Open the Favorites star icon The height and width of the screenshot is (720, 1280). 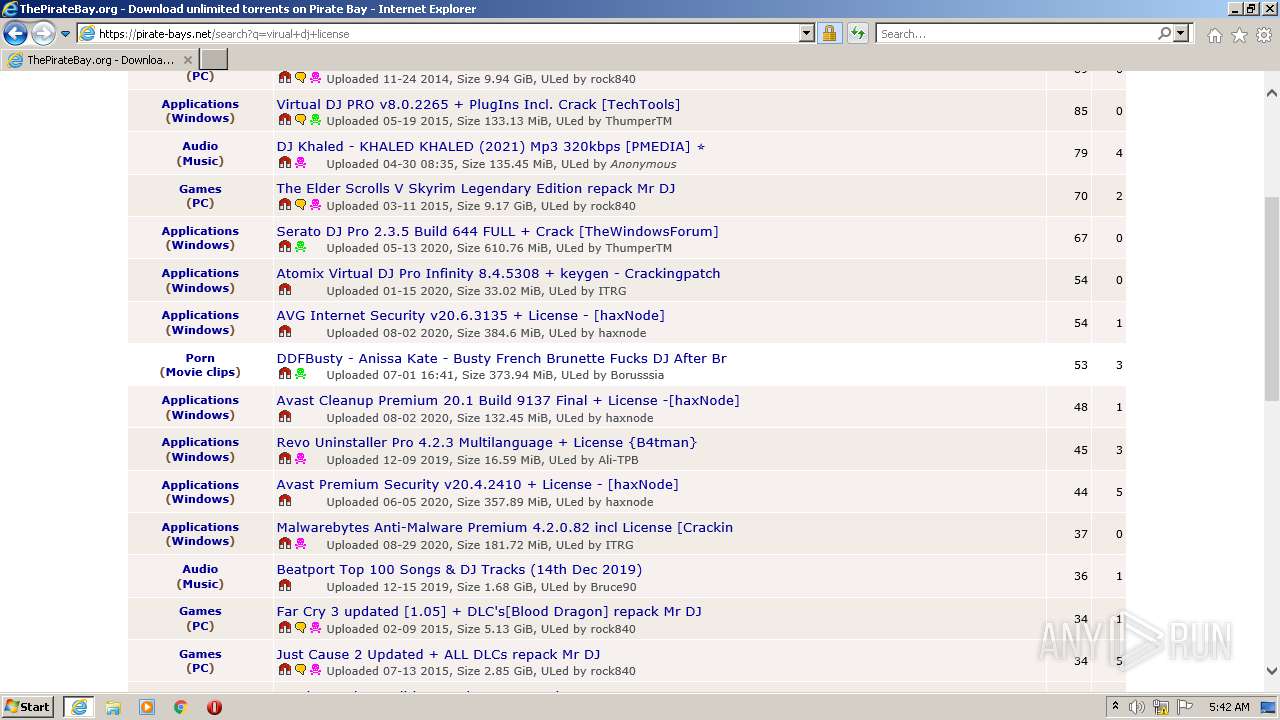click(1239, 35)
